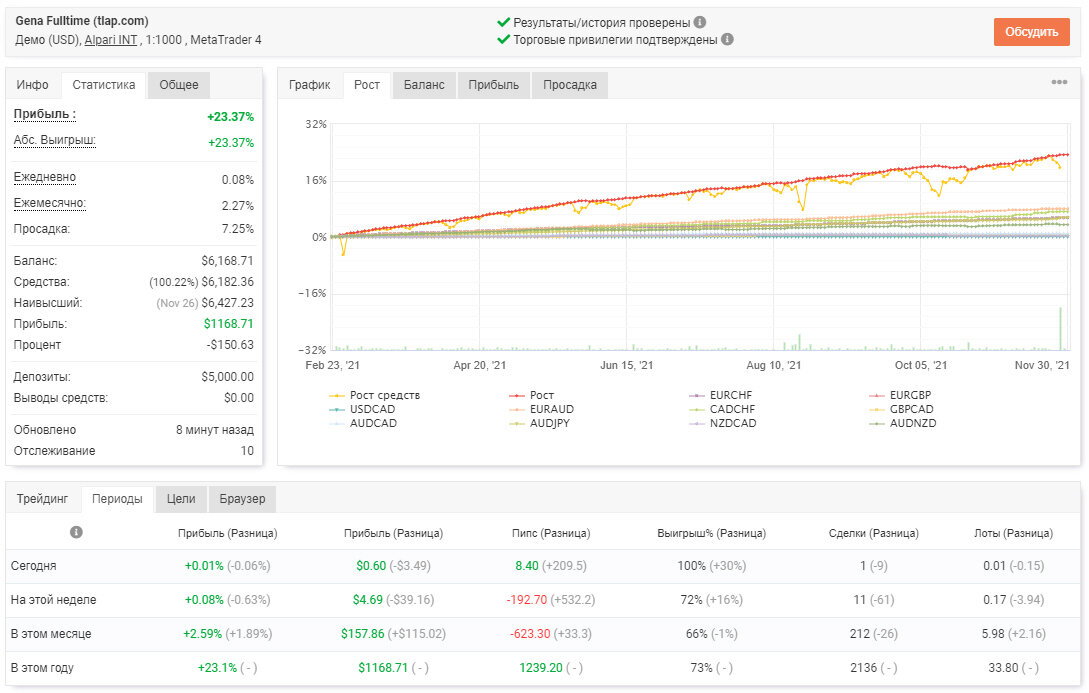Toggle Рост средств series in legend
Screen dimensions: 1089x693
click(374, 395)
